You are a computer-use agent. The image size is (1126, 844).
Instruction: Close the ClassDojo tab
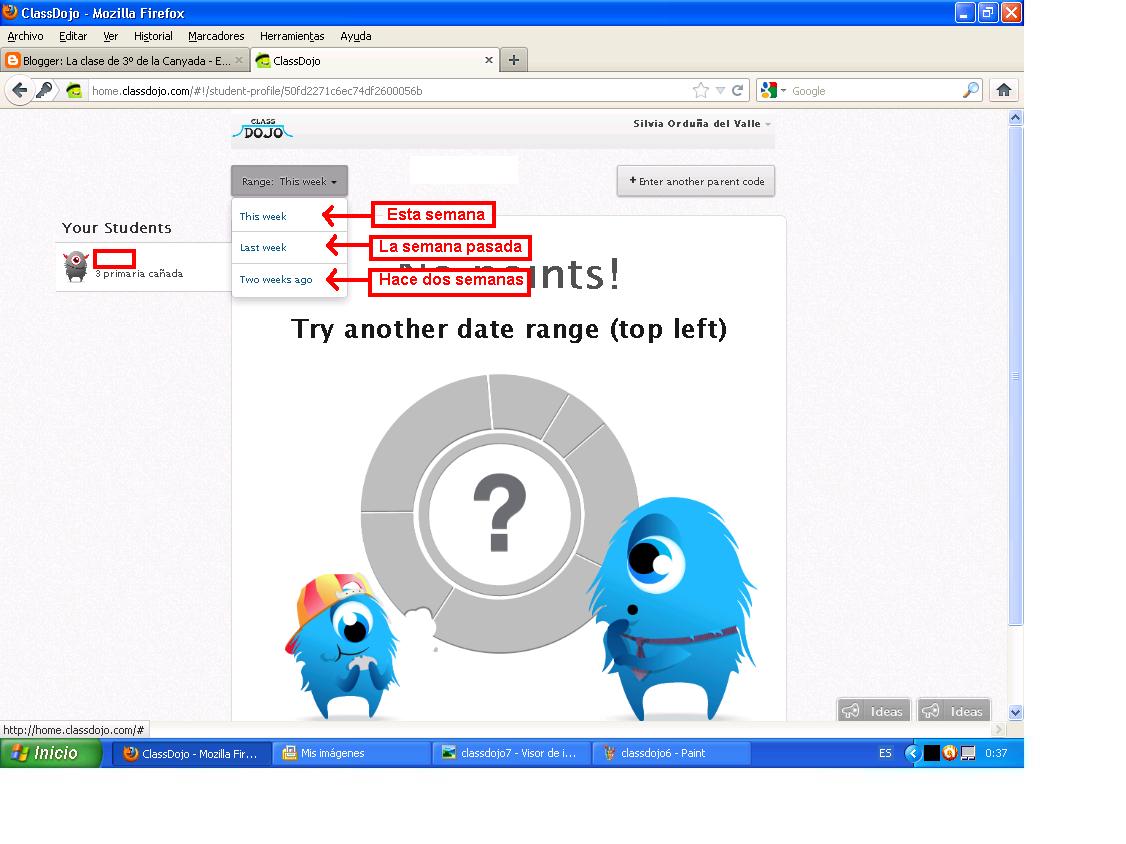[489, 60]
